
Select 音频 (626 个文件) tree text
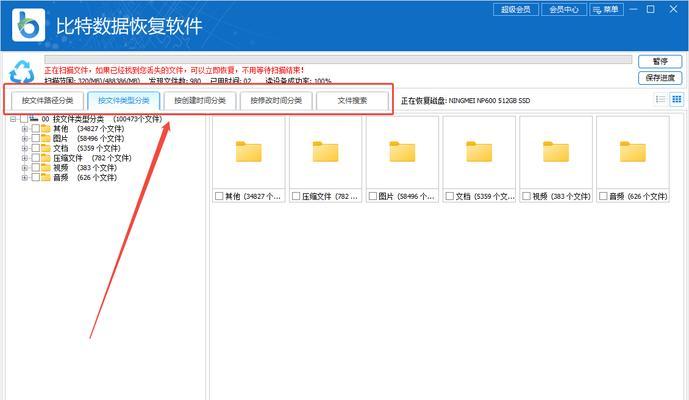click(85, 177)
